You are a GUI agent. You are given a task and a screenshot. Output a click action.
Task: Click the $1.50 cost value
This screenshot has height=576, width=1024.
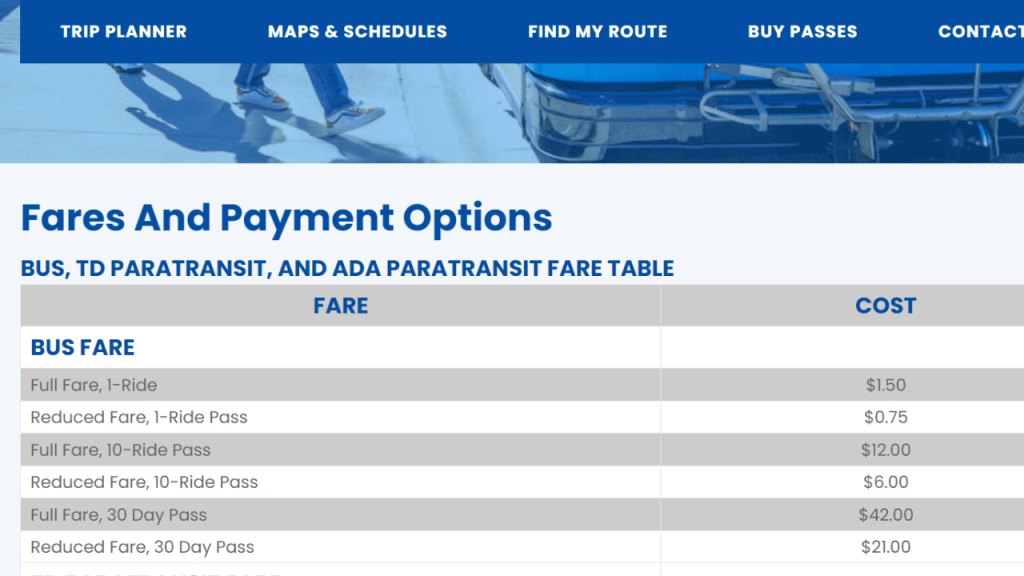[x=885, y=385]
